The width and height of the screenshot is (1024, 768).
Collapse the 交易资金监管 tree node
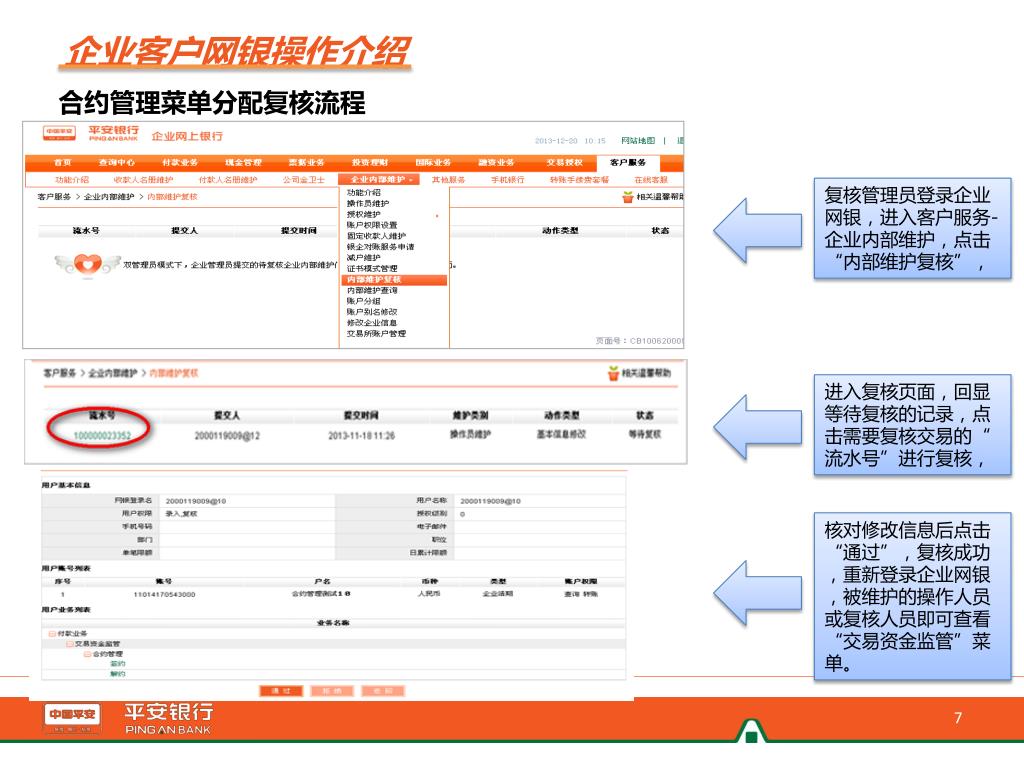click(x=69, y=644)
